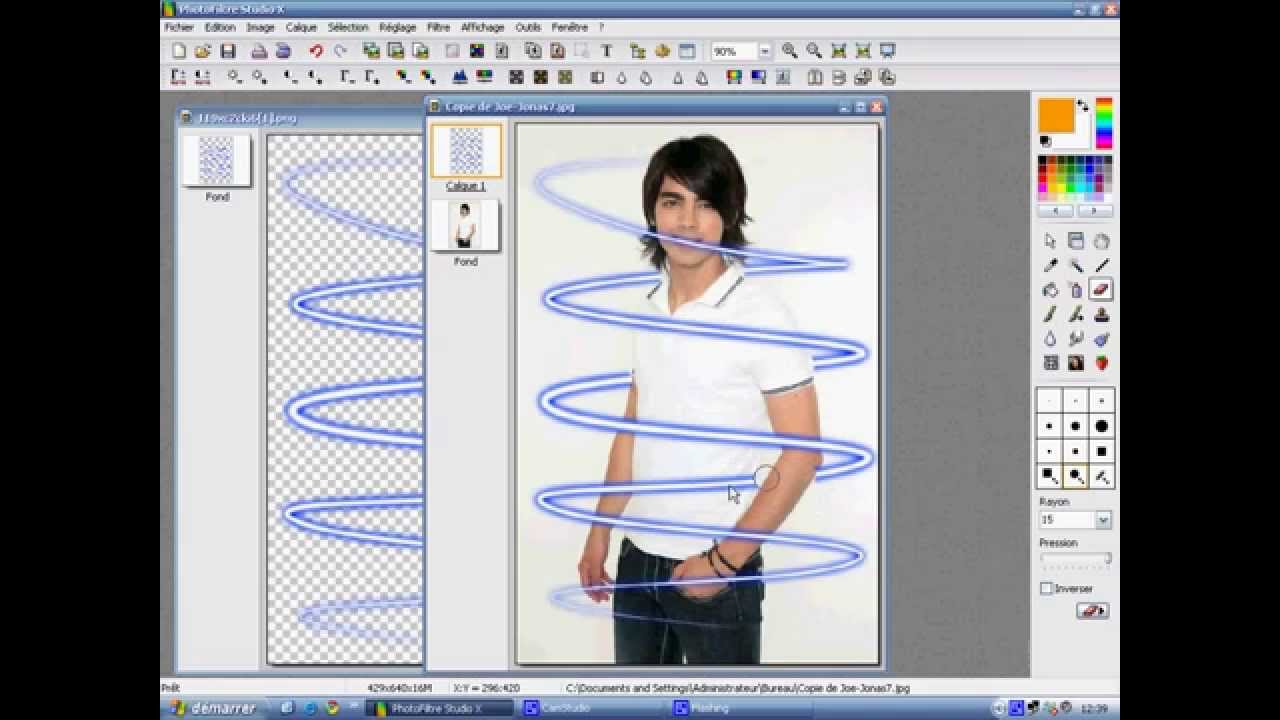Select Fond layer thumbnail in Joe-Jonas window

point(465,226)
